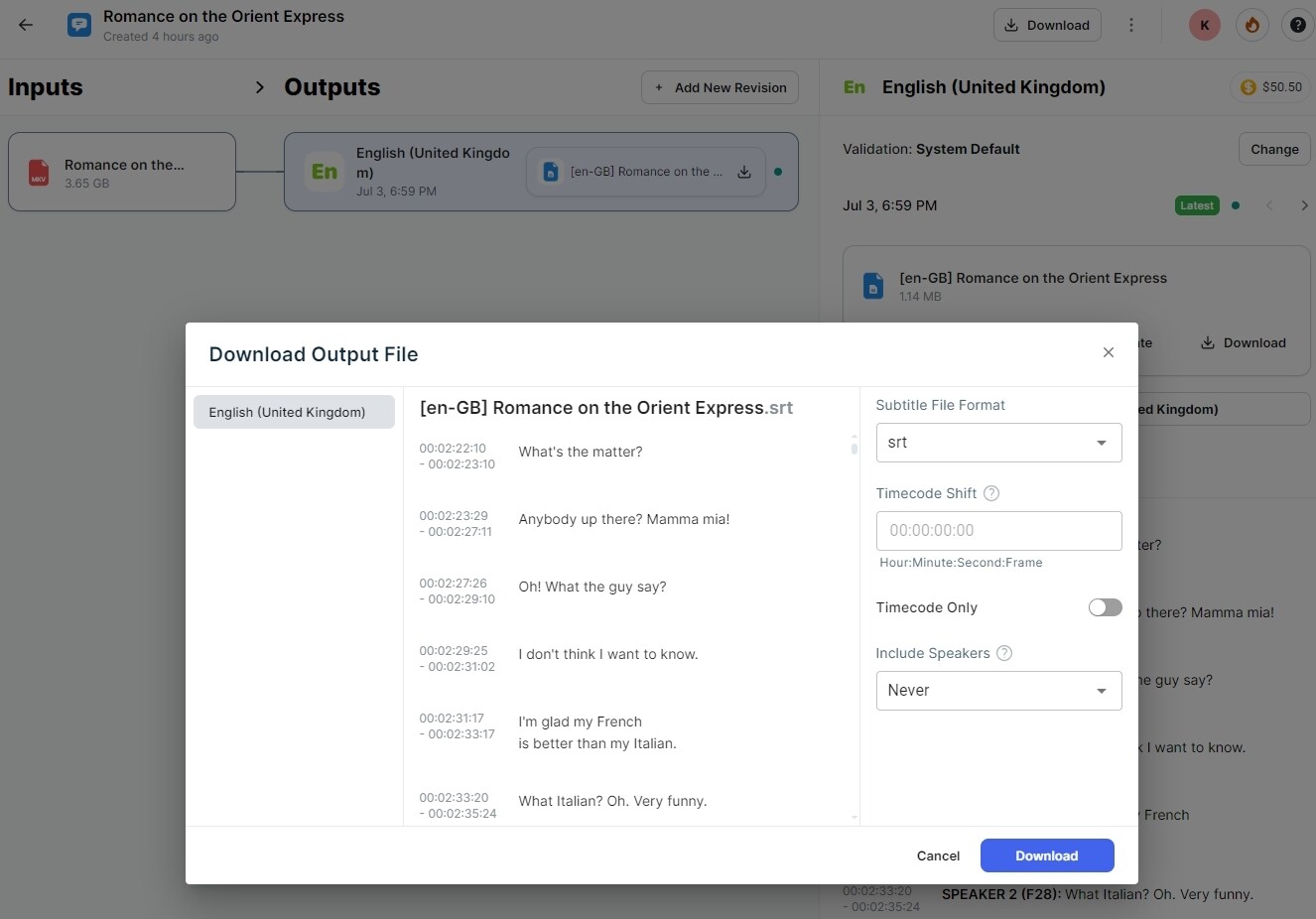The image size is (1316, 919).
Task: Select the Romance on the... input file card
Action: tap(122, 172)
